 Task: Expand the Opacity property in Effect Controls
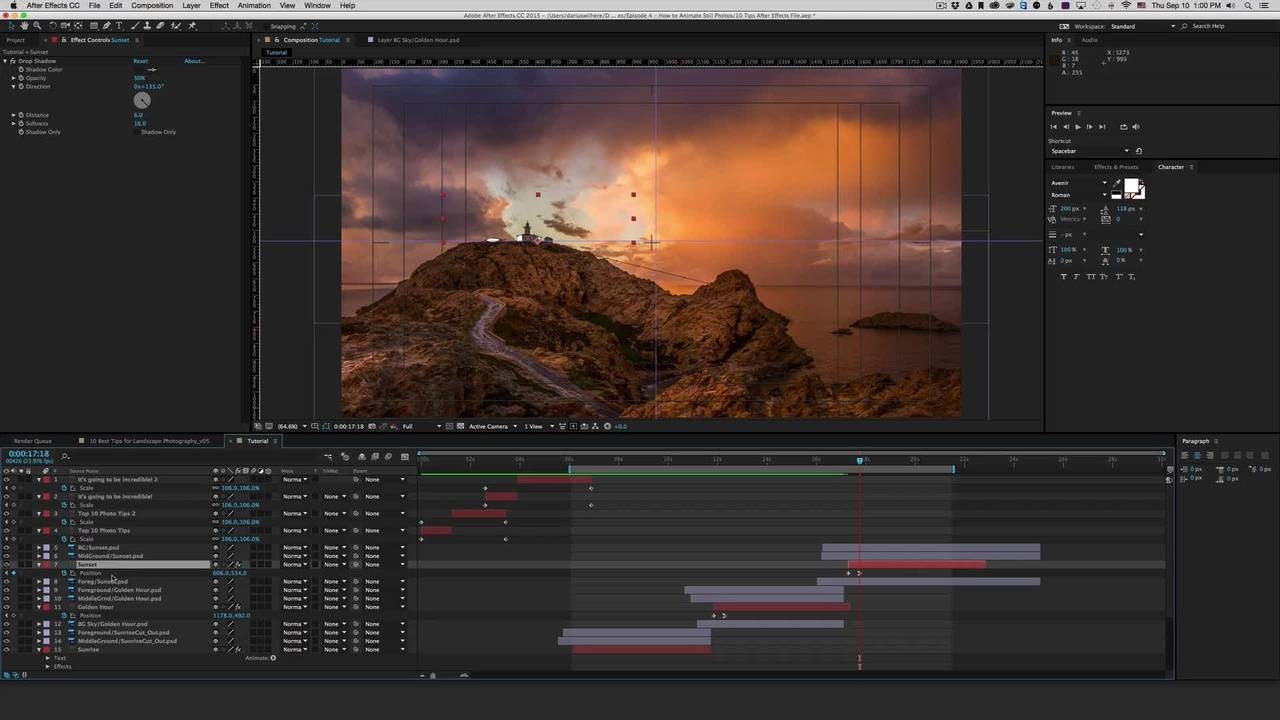coord(14,78)
